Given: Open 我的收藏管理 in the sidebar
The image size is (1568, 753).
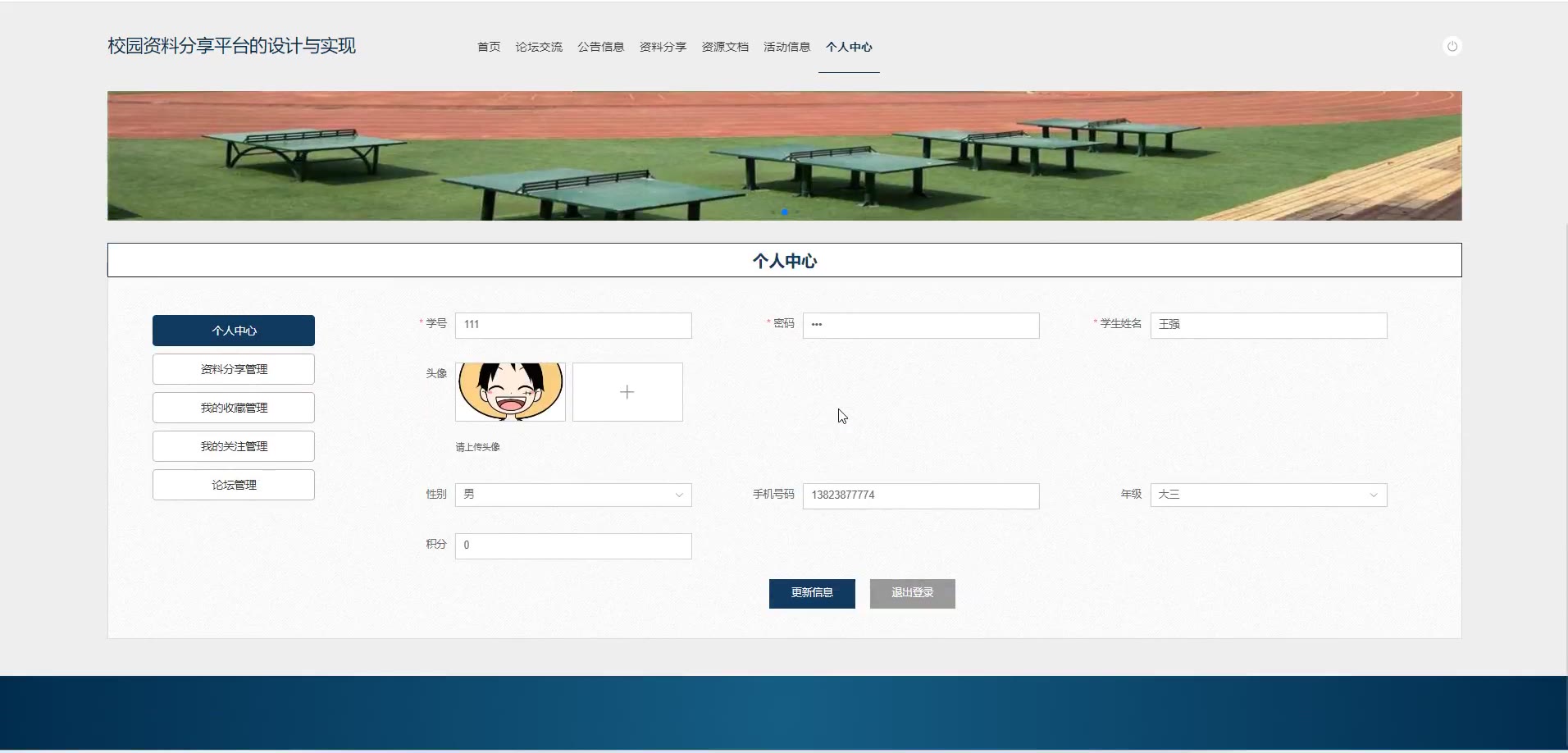Looking at the screenshot, I should (234, 408).
